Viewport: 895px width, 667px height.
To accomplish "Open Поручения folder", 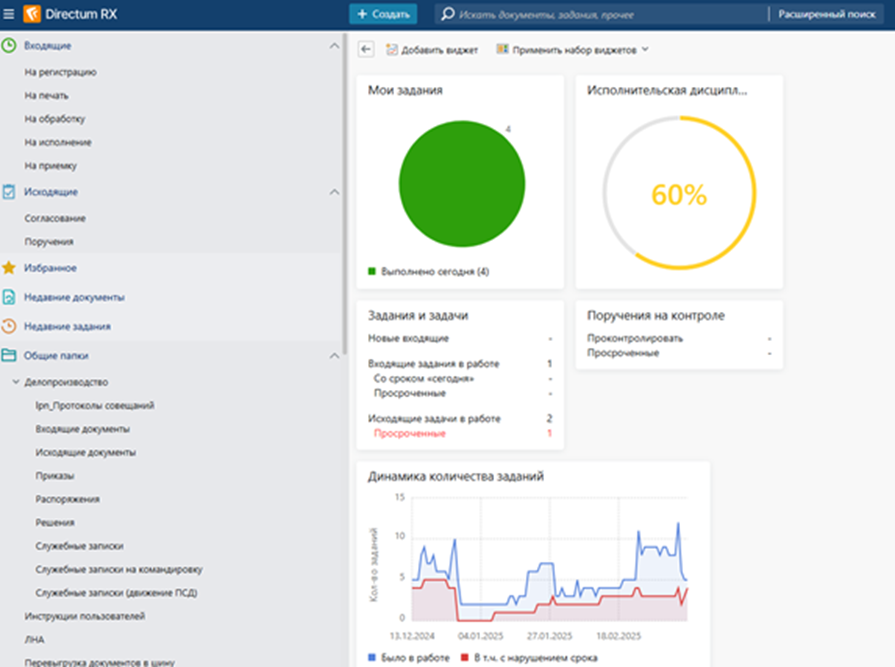I will (49, 241).
